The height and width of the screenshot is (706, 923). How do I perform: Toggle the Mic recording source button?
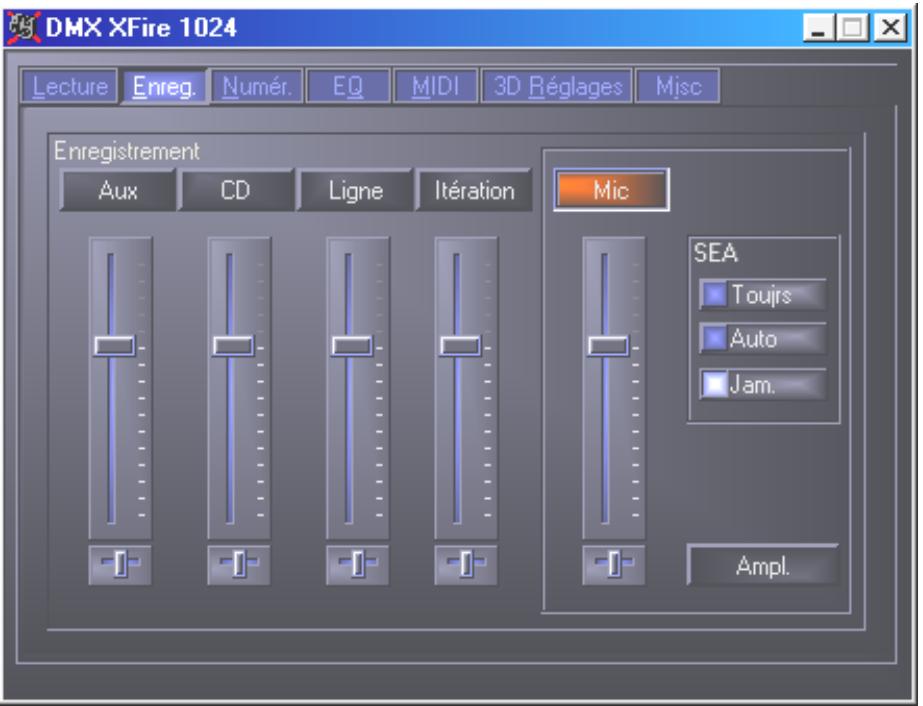click(x=611, y=190)
